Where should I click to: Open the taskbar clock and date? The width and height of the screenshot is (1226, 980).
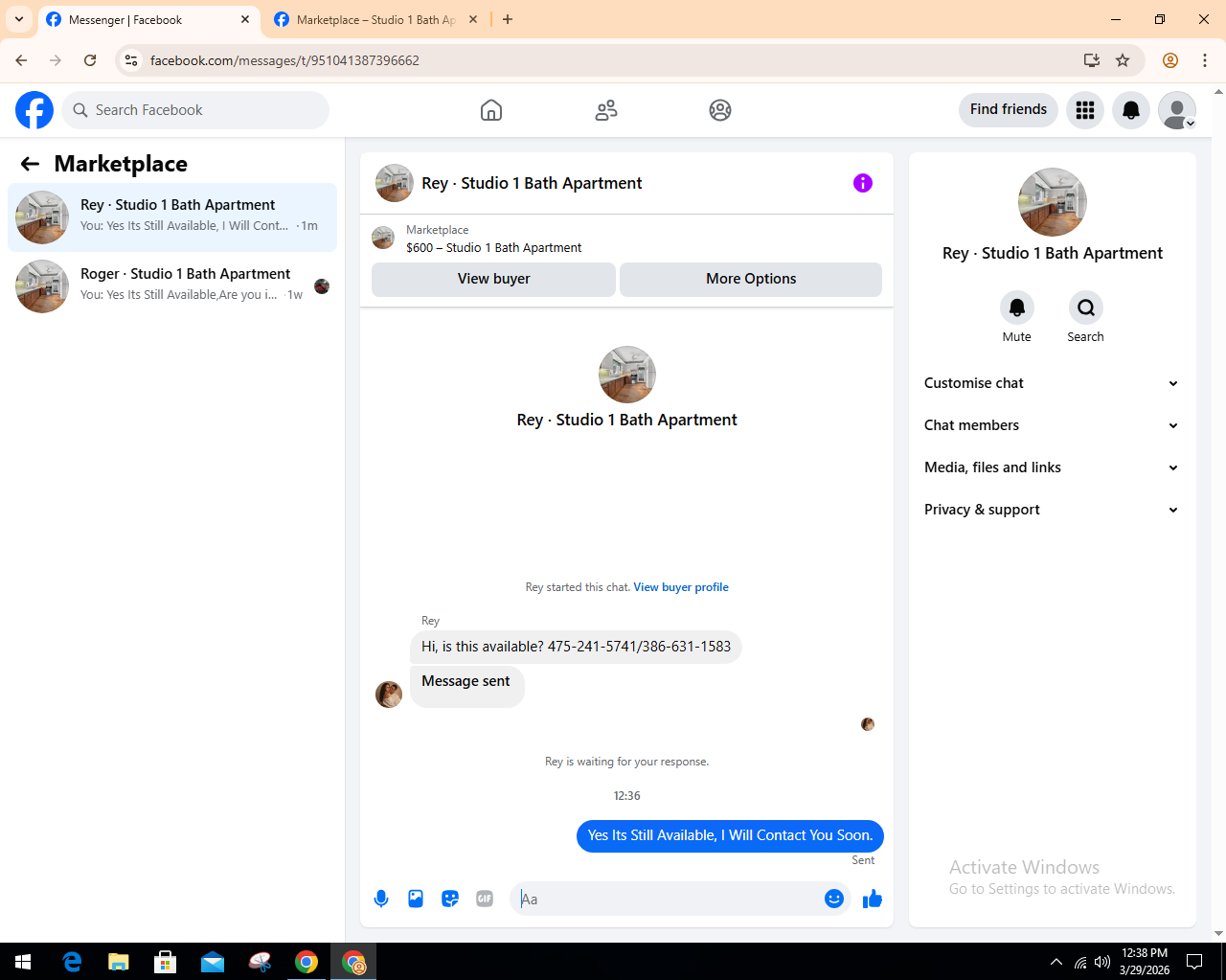pos(1145,962)
